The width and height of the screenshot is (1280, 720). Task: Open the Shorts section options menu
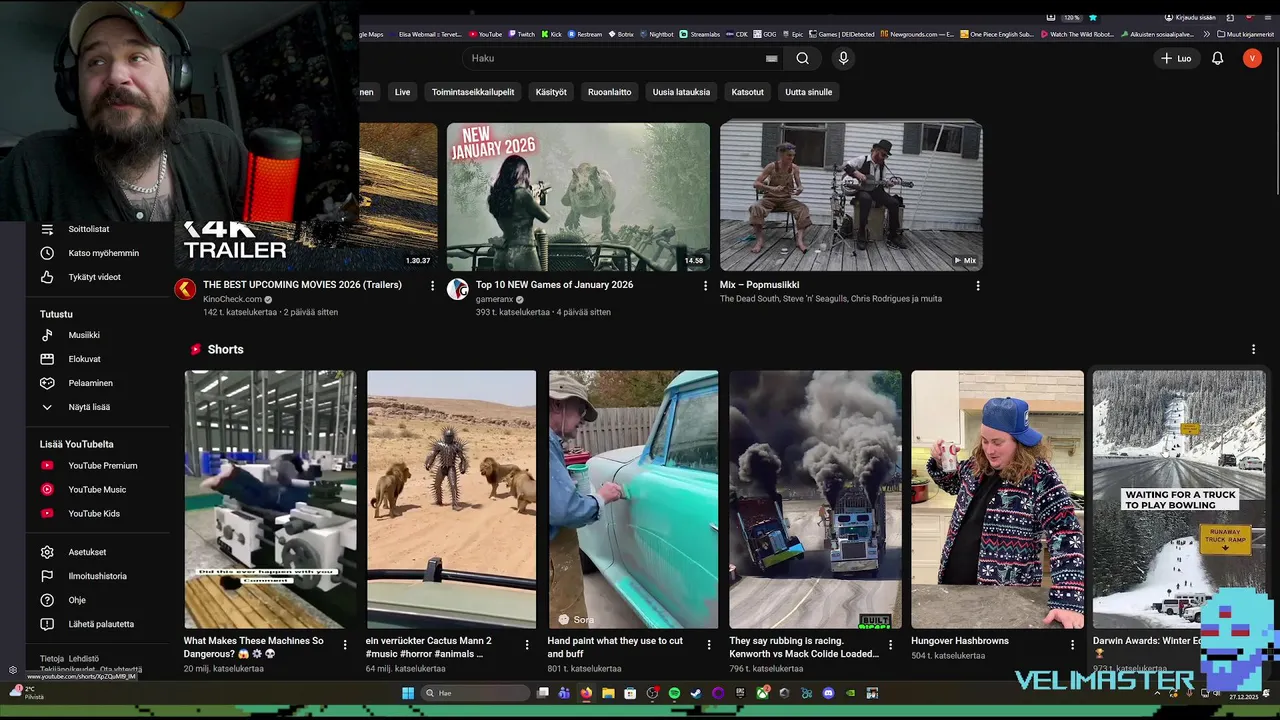coord(1253,350)
